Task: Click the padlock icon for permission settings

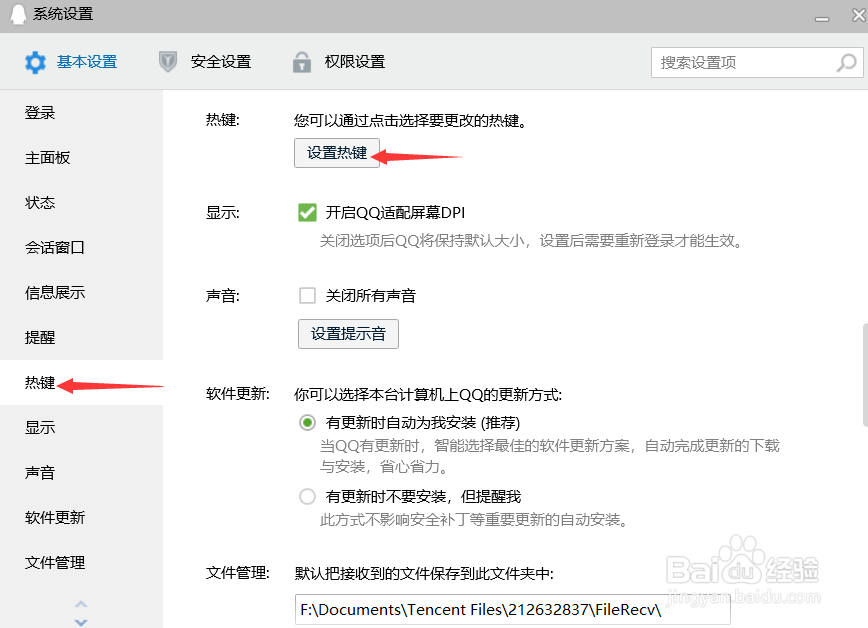Action: point(302,62)
